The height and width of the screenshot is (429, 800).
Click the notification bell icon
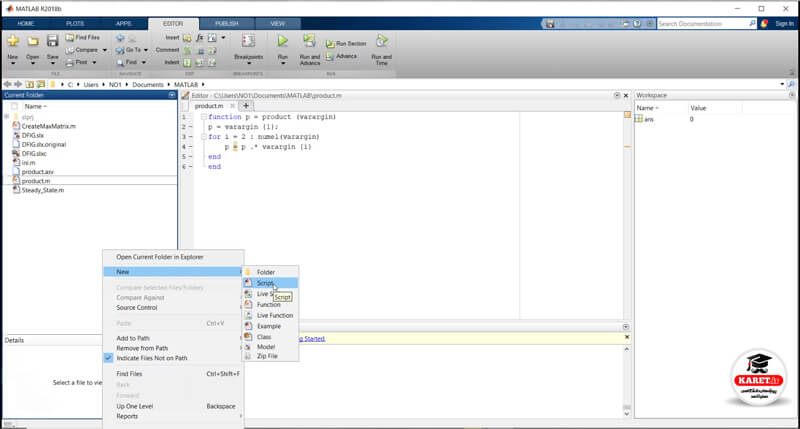pyautogui.click(x=764, y=23)
